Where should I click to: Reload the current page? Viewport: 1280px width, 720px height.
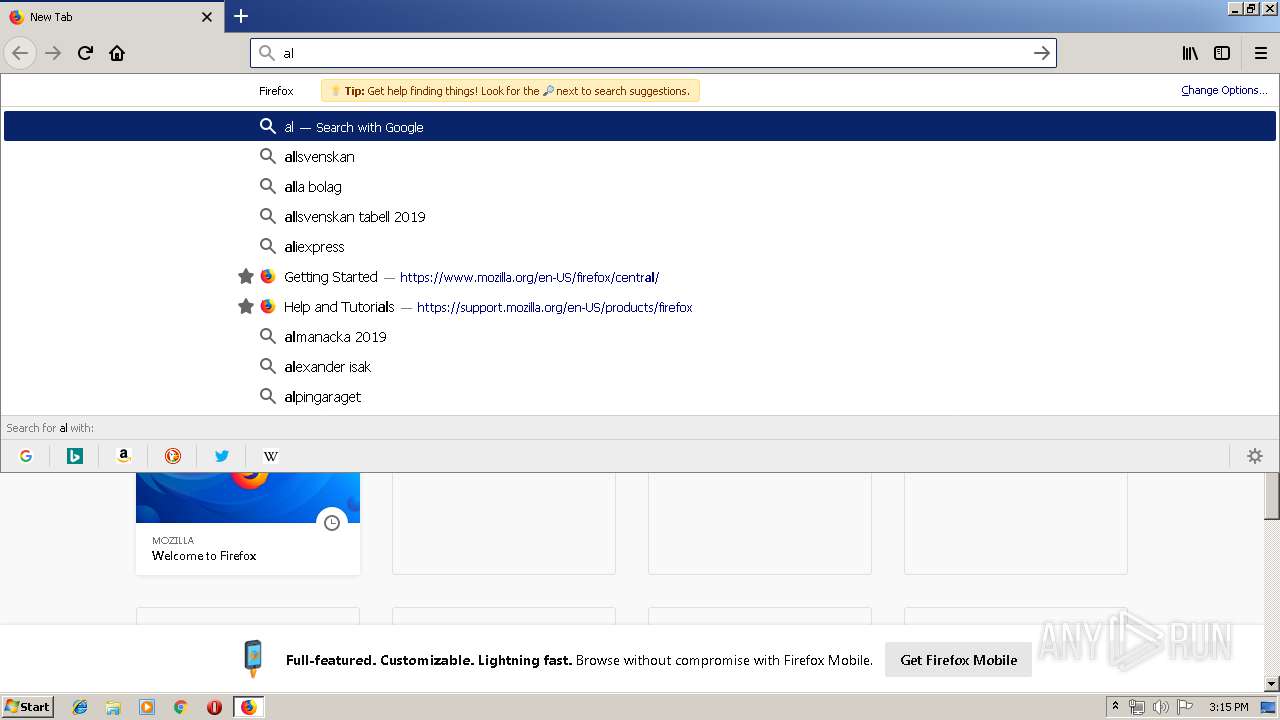(85, 53)
